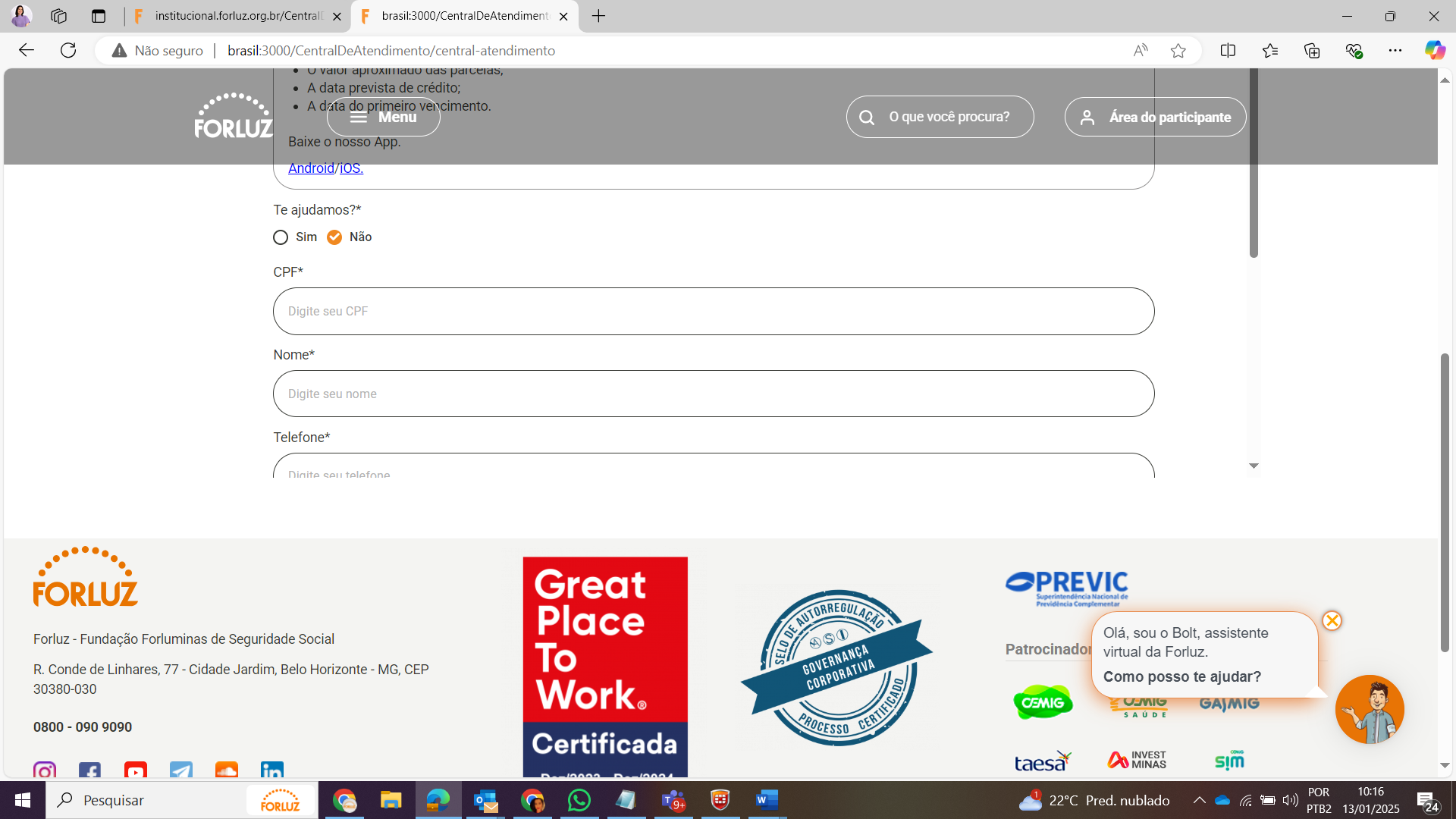Click the Instagram icon in footer
This screenshot has width=1456, height=819.
click(x=45, y=771)
